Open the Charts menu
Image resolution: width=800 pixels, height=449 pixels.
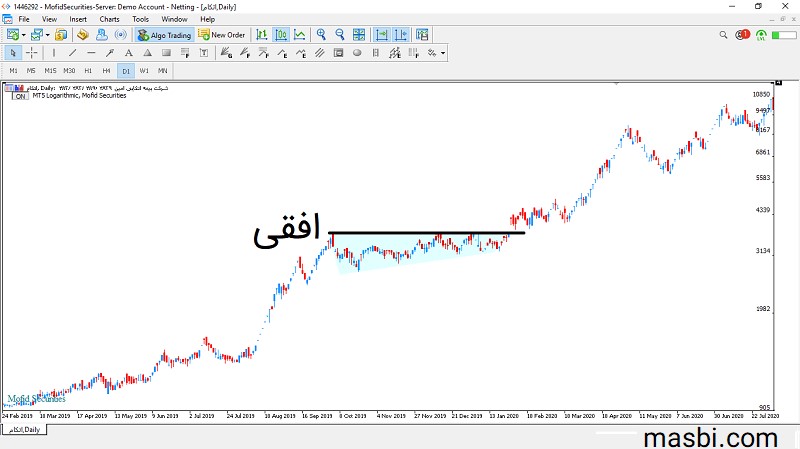(109, 19)
